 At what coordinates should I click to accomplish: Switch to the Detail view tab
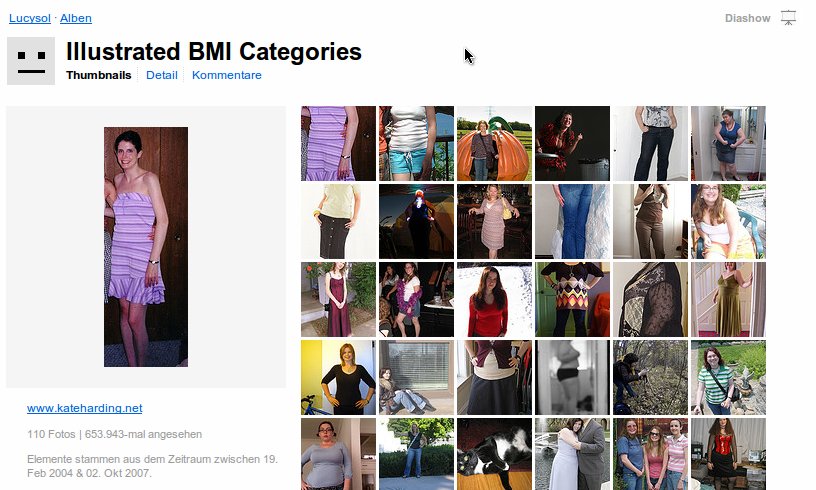tap(161, 75)
